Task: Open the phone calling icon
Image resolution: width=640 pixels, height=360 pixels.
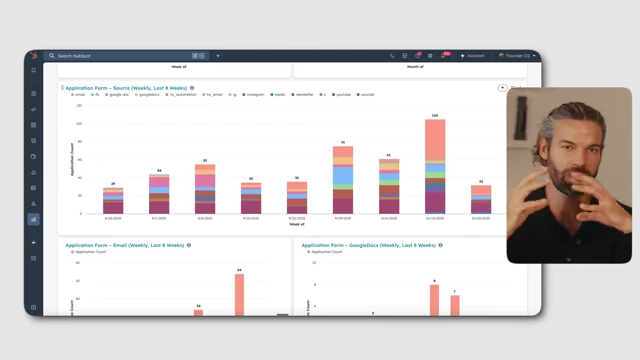Action: pyautogui.click(x=392, y=56)
